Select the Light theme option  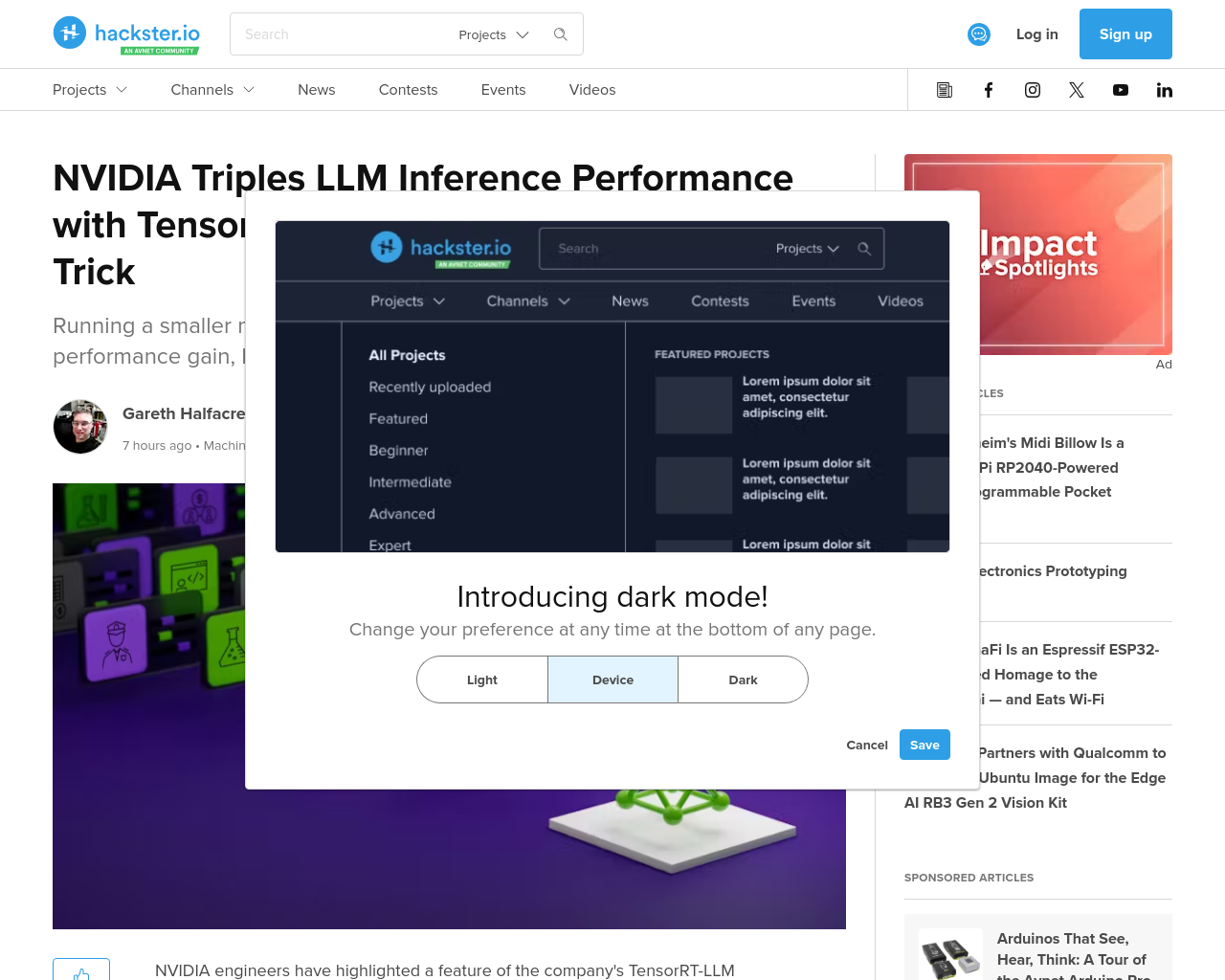pyautogui.click(x=482, y=679)
